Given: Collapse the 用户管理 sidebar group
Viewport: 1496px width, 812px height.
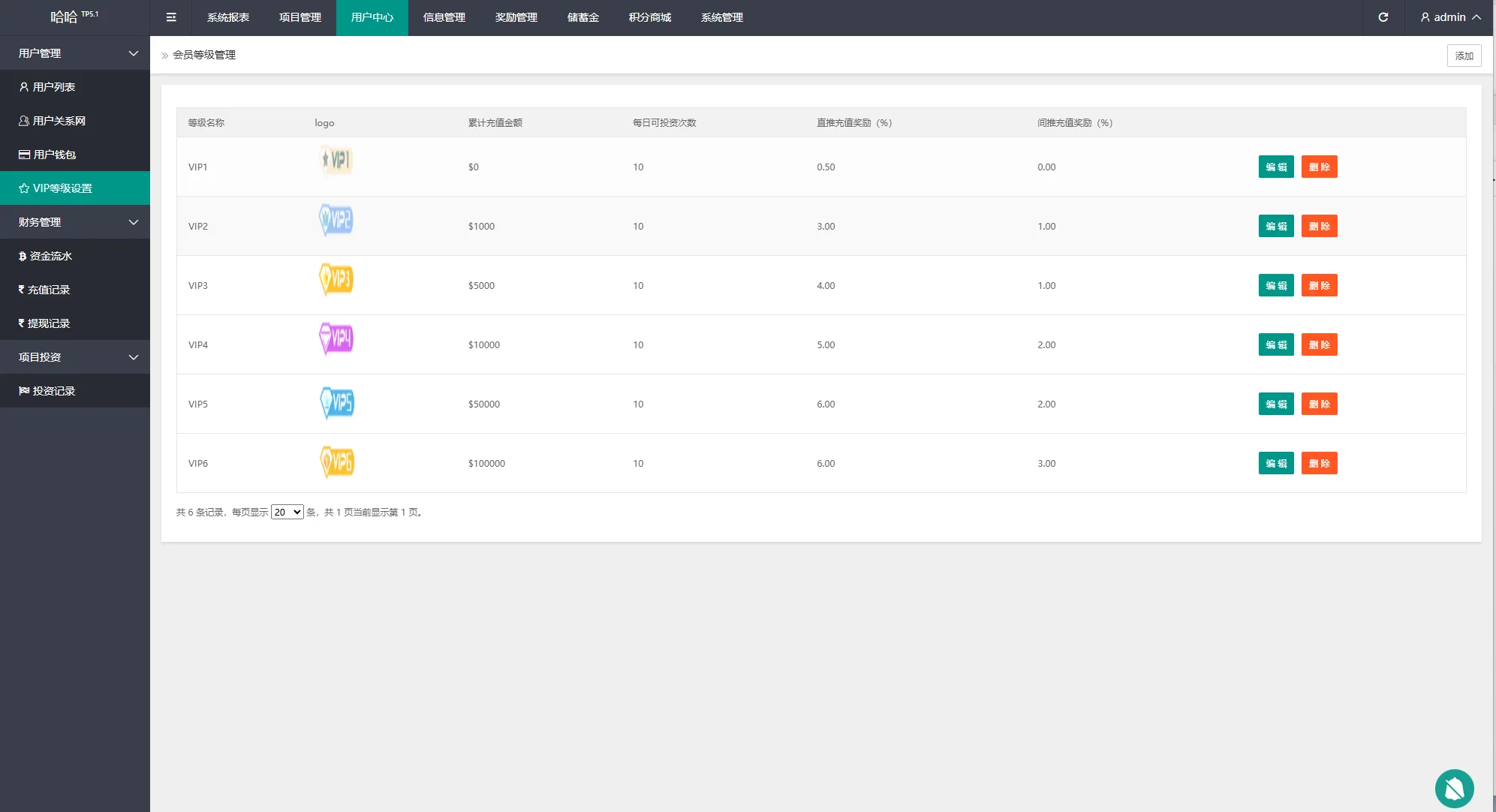Looking at the screenshot, I should (75, 53).
